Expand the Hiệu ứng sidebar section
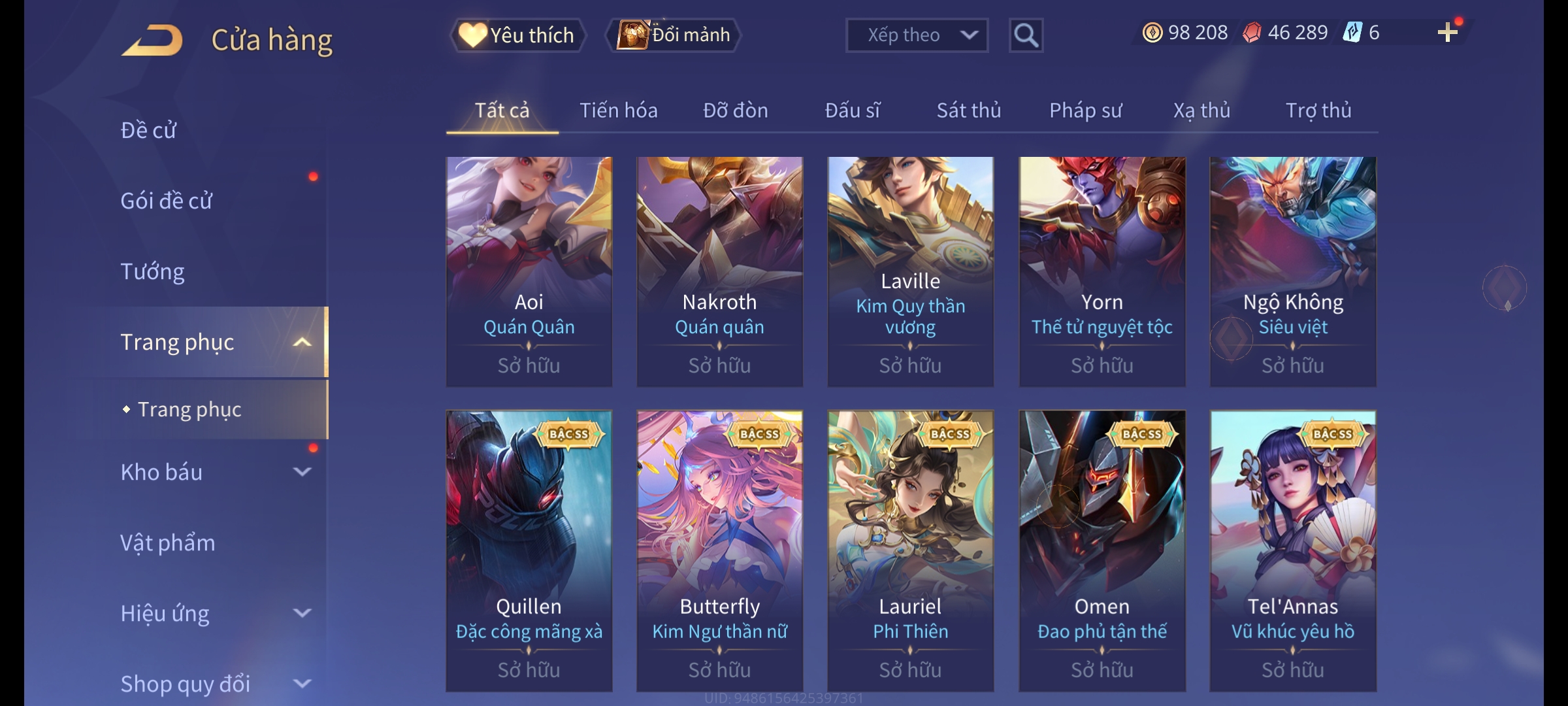Viewport: 1568px width, 706px height. coord(302,613)
